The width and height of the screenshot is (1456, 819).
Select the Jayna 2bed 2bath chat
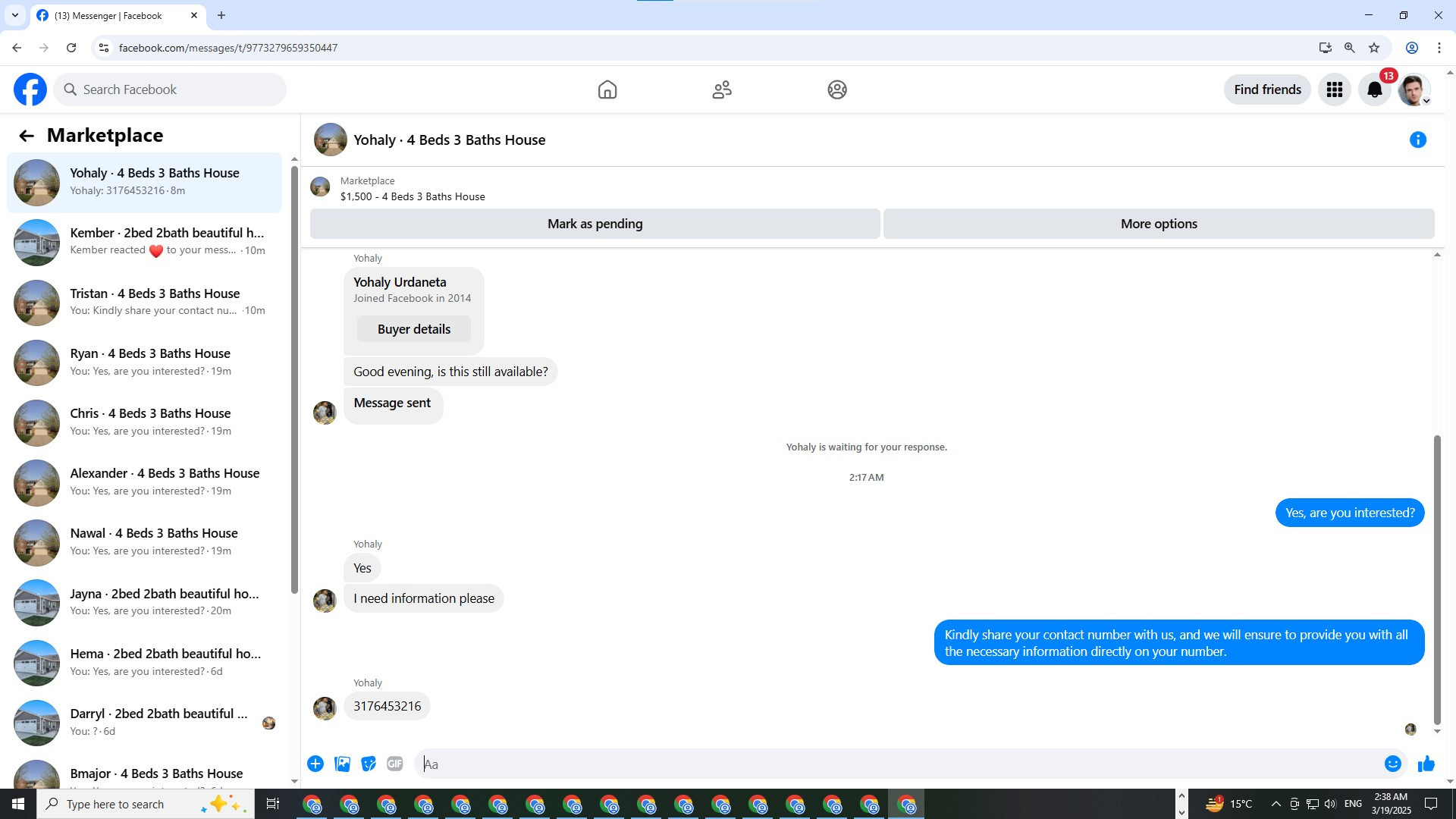click(x=144, y=603)
